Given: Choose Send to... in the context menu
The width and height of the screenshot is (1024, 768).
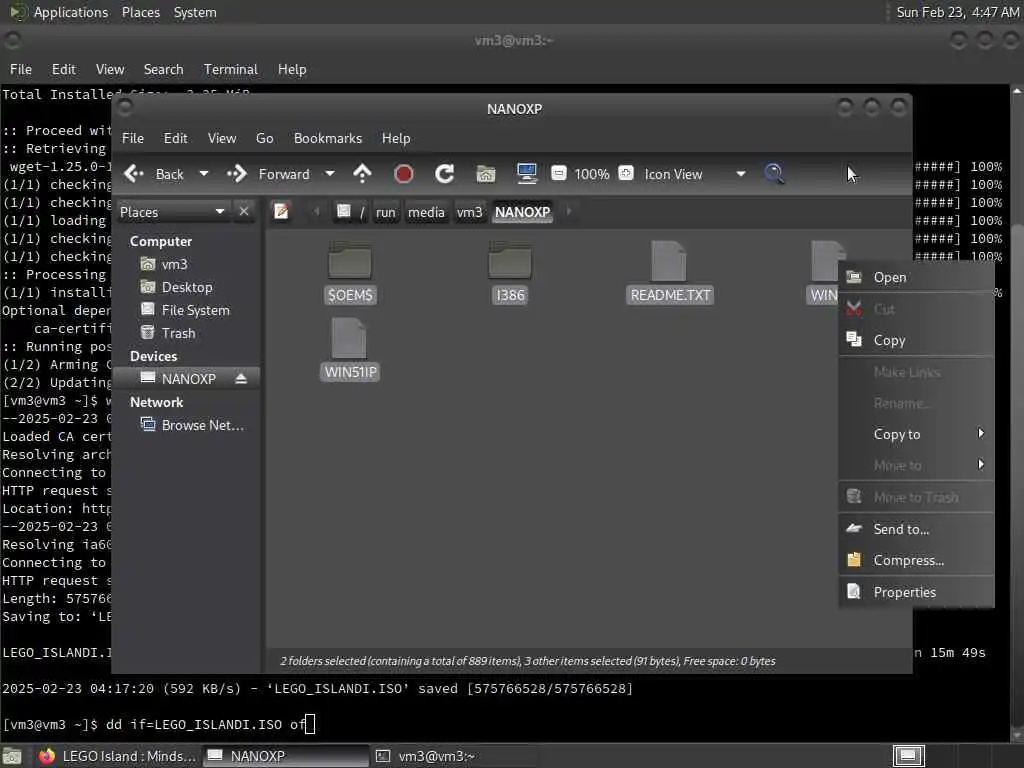Looking at the screenshot, I should tap(916, 529).
